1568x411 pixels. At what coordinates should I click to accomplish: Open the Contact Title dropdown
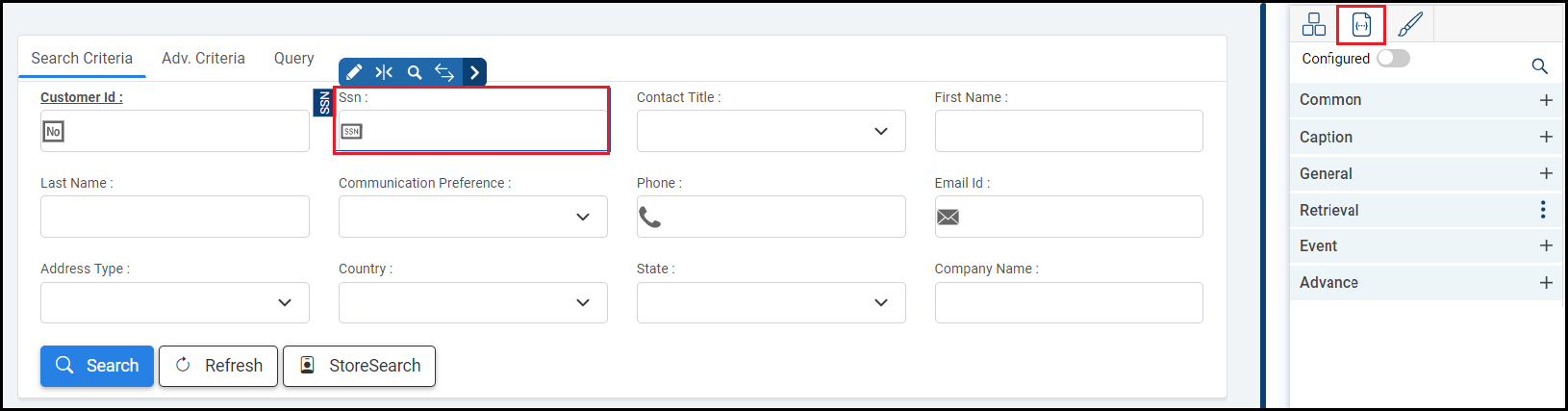click(x=771, y=131)
